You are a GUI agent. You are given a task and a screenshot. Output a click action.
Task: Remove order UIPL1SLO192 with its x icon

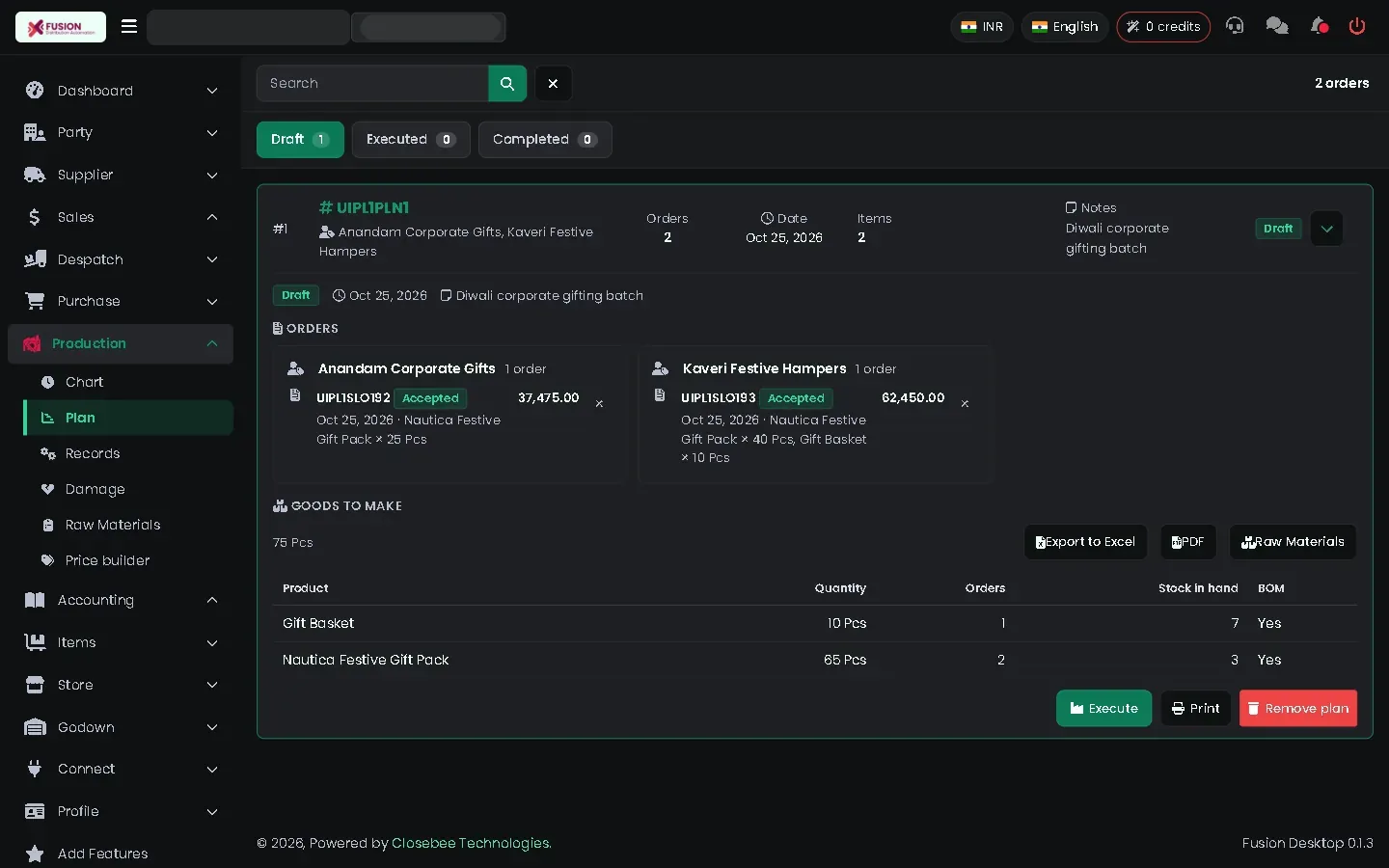[x=599, y=404]
